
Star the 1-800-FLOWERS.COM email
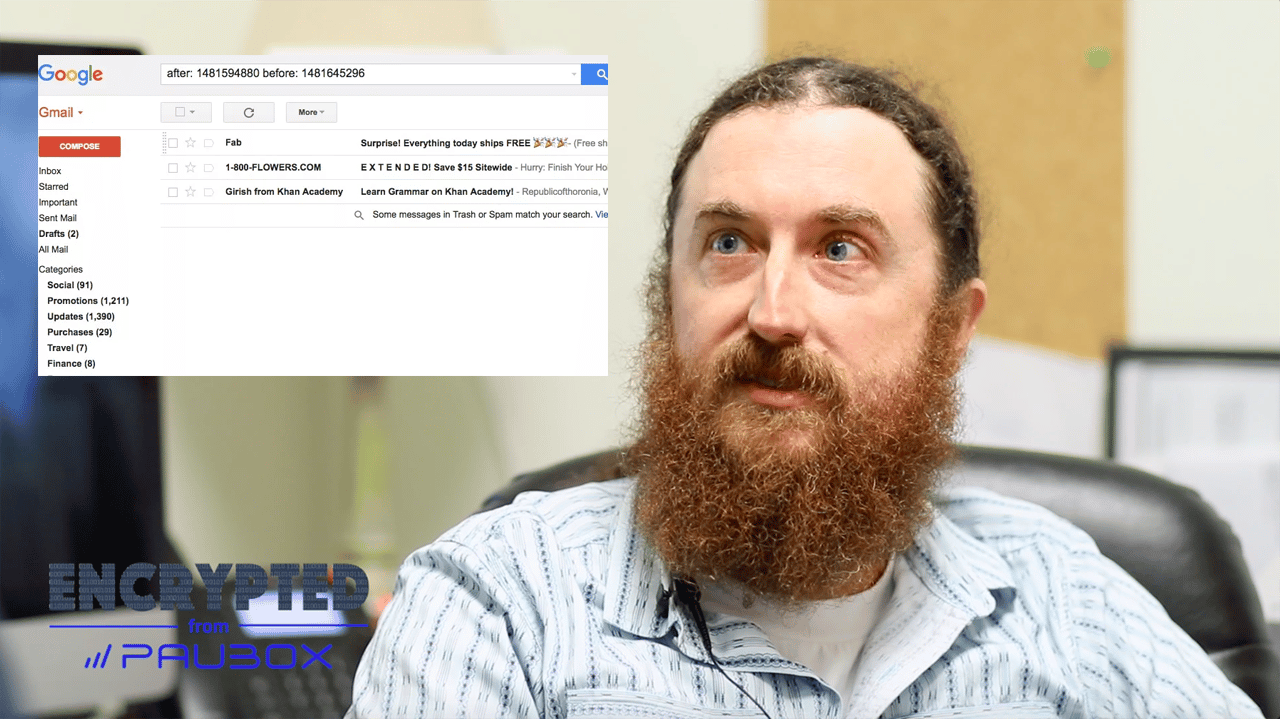(191, 168)
